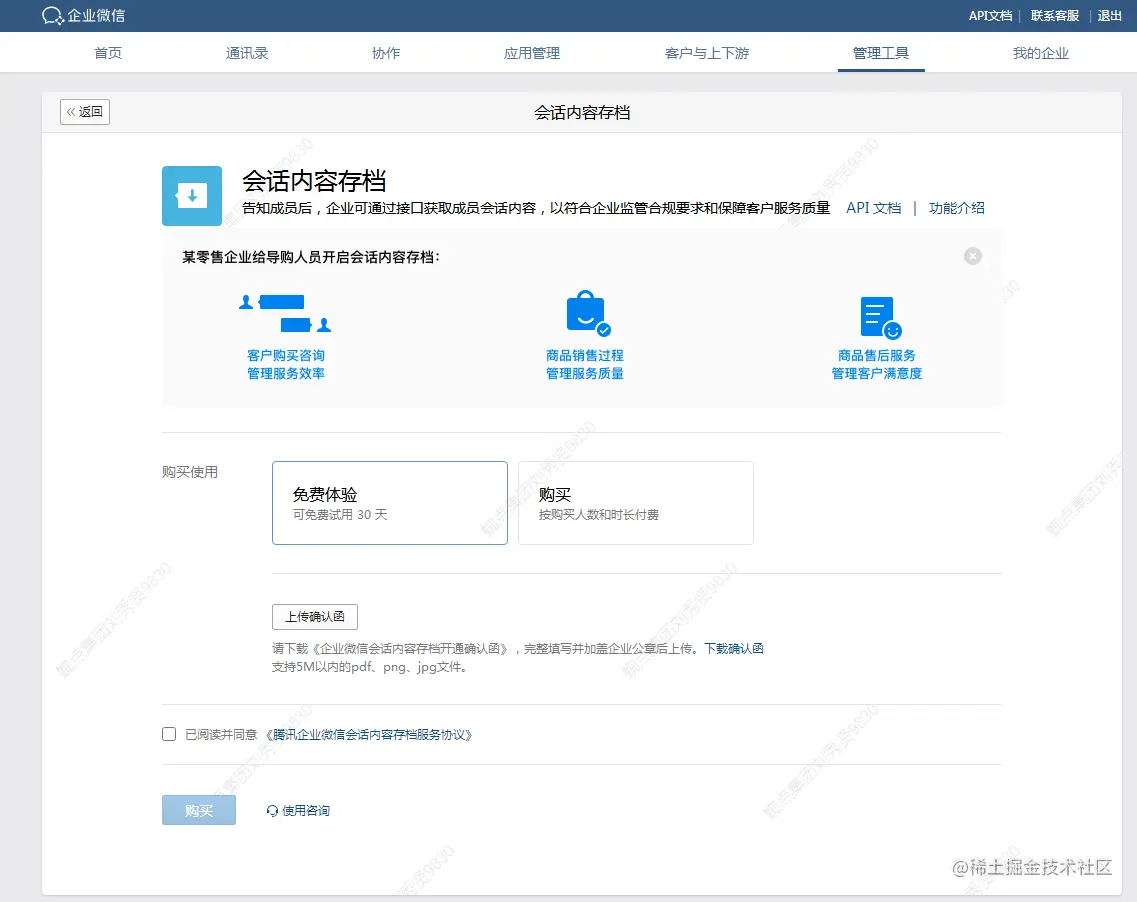Click the 商品销售过程 shopping bag icon
1137x902 pixels.
(587, 313)
